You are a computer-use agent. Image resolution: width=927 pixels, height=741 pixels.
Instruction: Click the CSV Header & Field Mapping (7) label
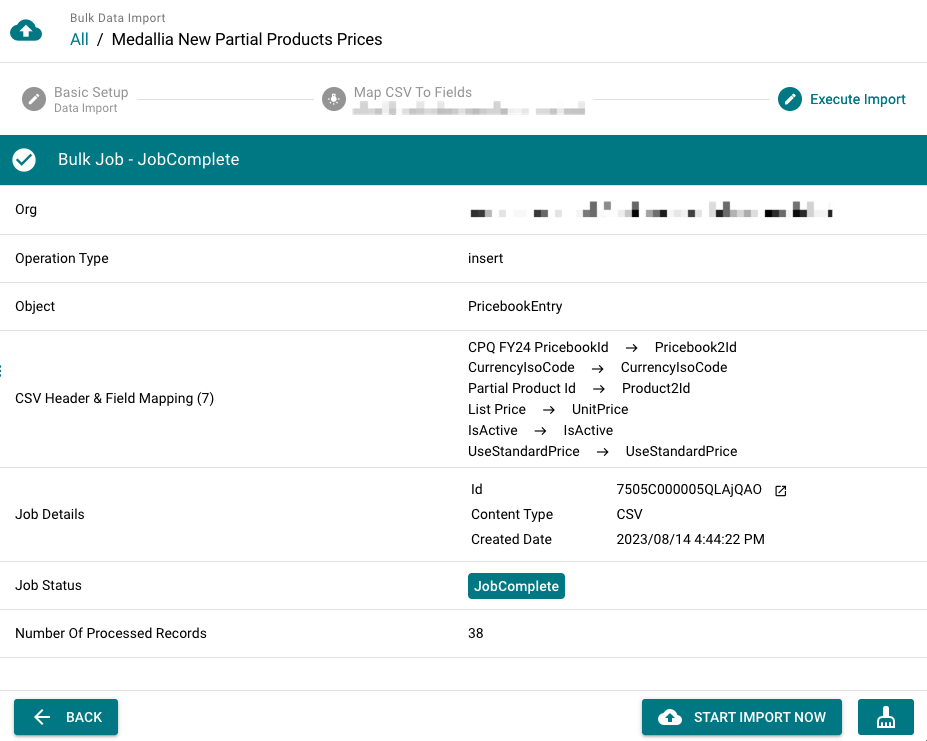click(114, 399)
